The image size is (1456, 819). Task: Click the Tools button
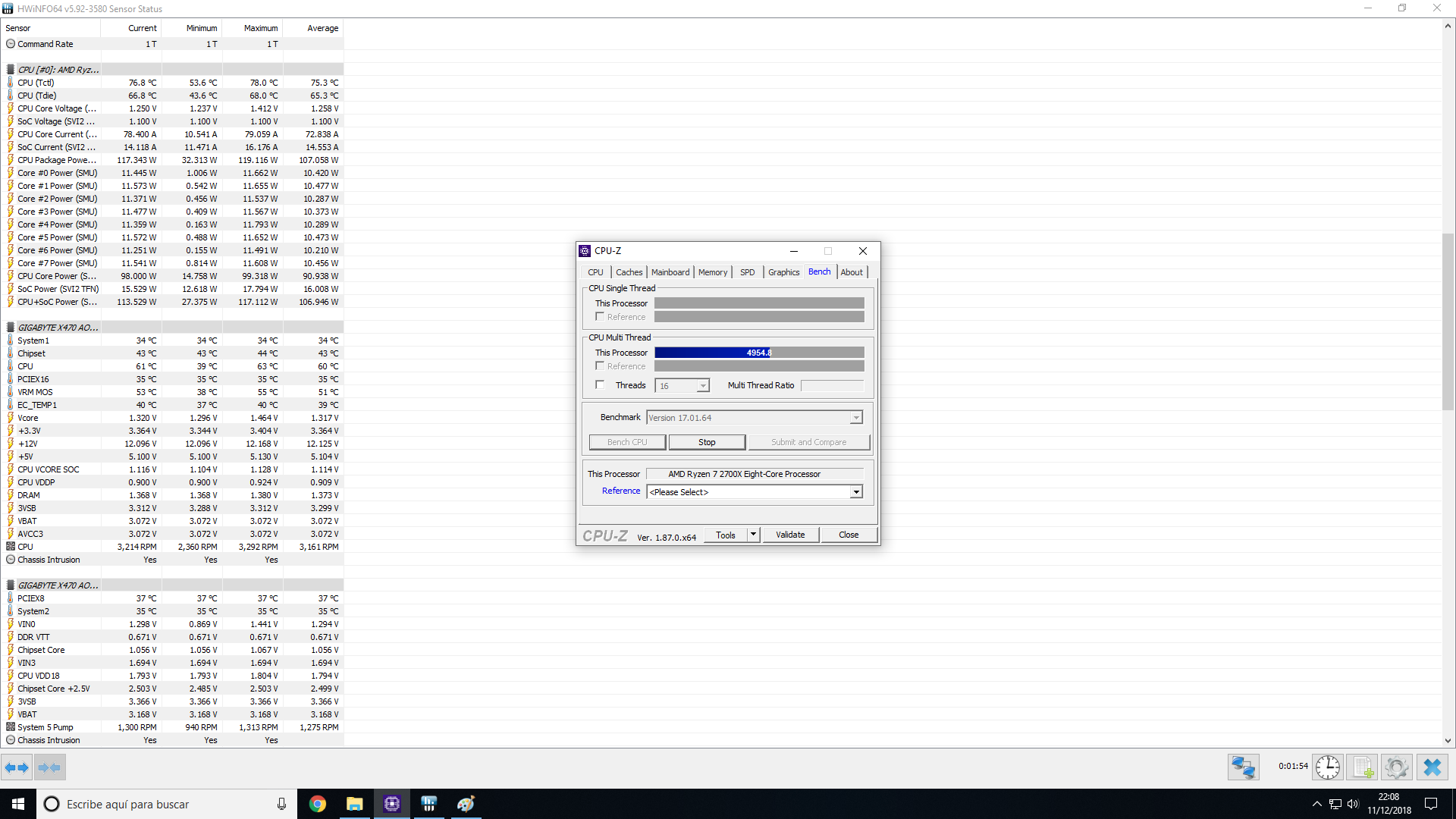click(726, 535)
